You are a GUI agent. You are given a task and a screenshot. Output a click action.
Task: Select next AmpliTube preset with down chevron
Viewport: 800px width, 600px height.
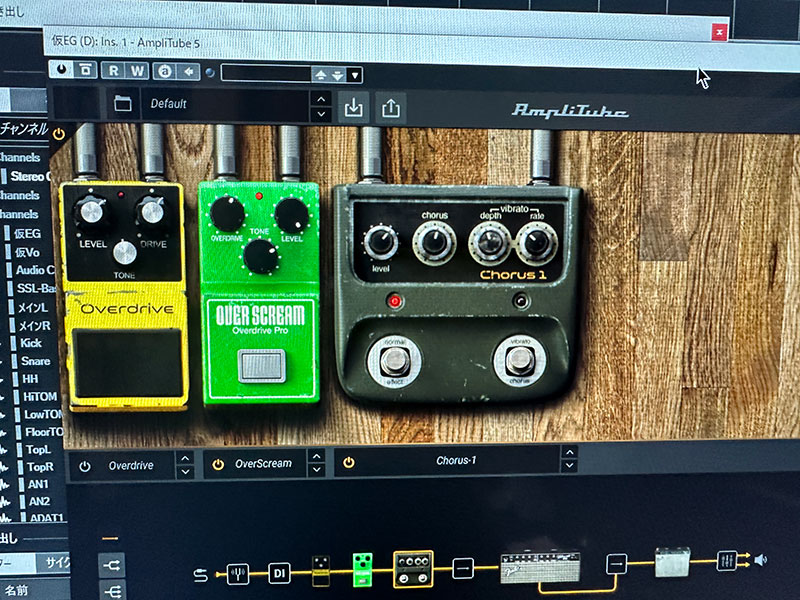click(x=321, y=114)
